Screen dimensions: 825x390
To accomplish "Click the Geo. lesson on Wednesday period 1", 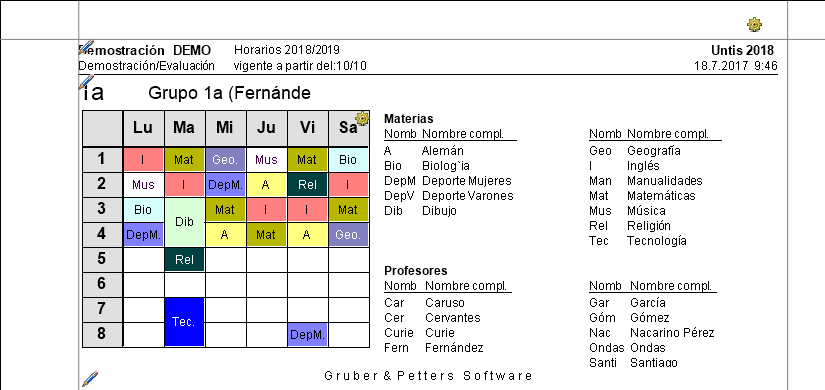I will pos(225,159).
